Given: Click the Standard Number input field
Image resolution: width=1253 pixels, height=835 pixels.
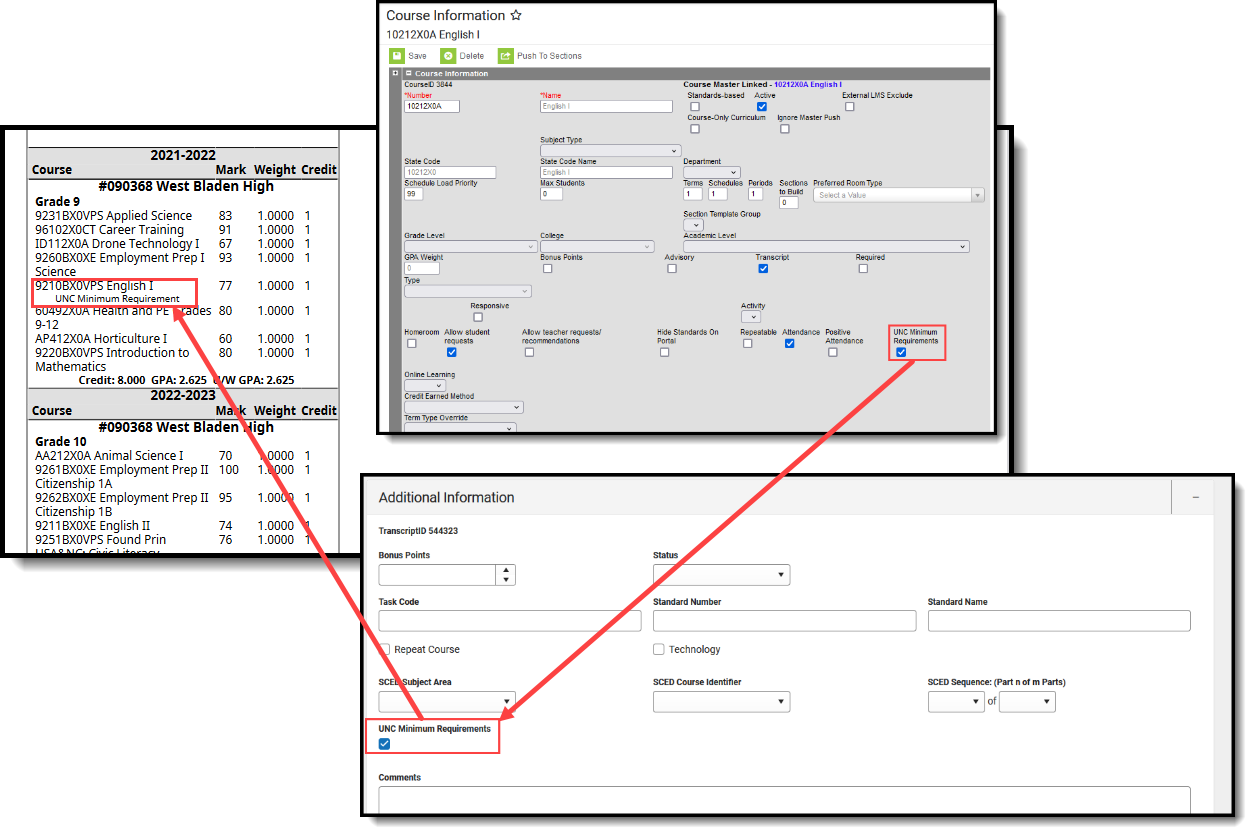Looking at the screenshot, I should point(784,621).
